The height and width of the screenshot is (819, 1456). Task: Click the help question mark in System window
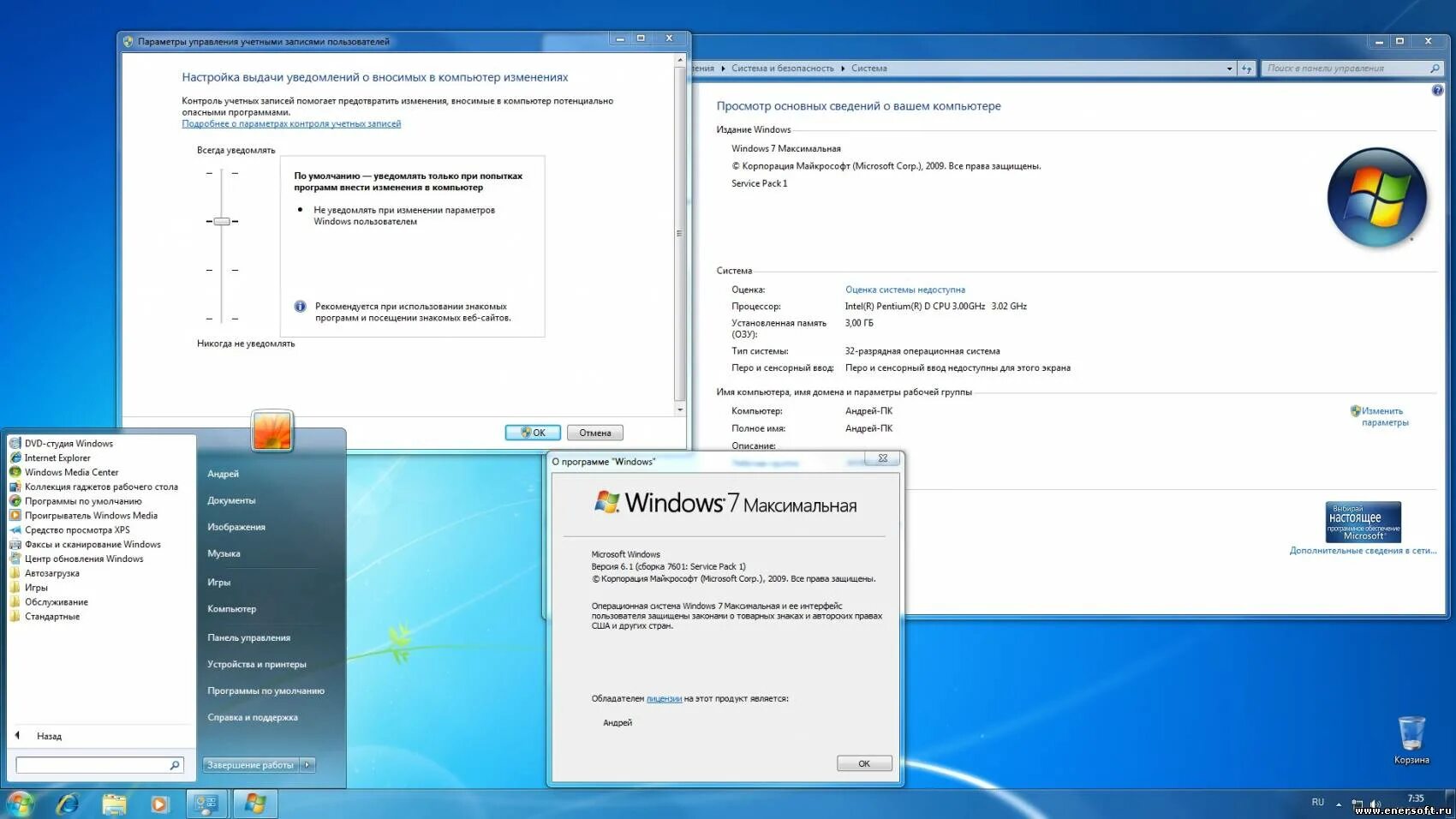tap(1437, 90)
